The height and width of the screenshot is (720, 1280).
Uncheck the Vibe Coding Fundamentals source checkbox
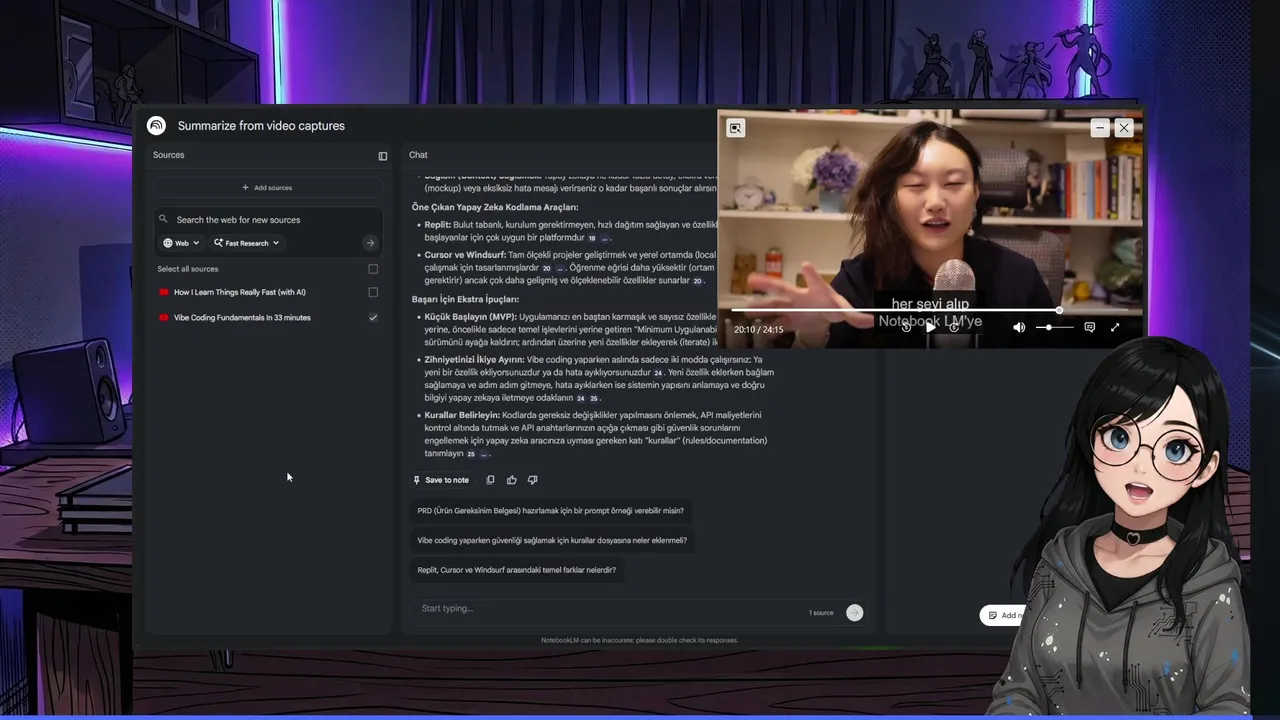pos(373,317)
